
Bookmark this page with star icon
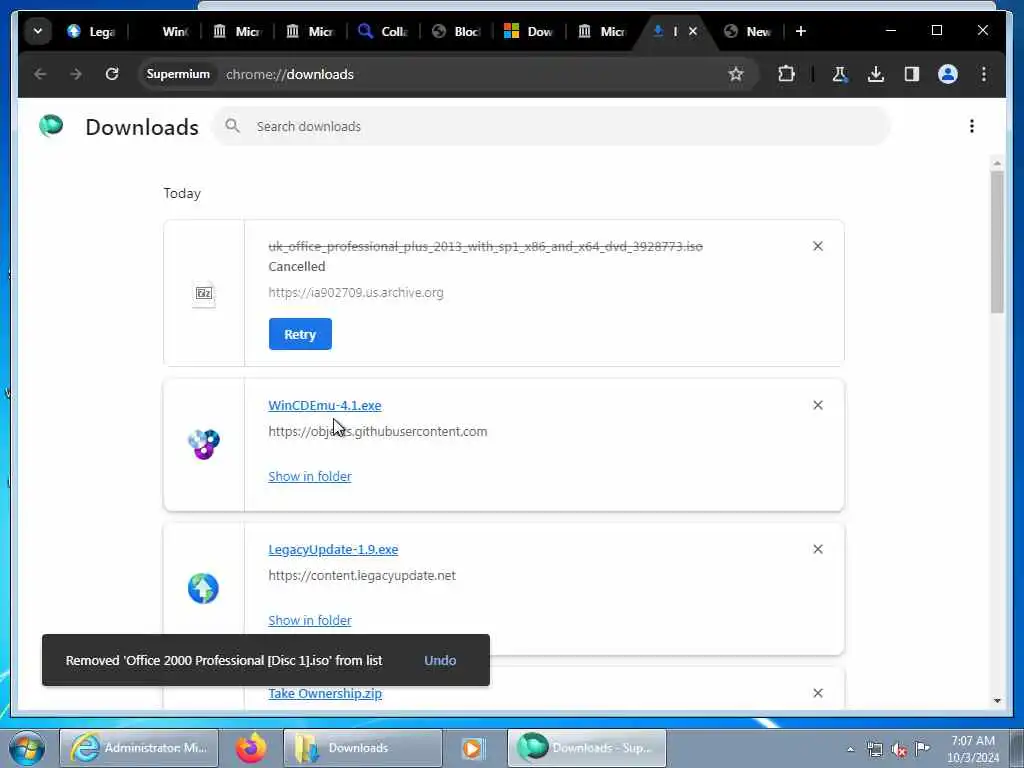coord(736,74)
